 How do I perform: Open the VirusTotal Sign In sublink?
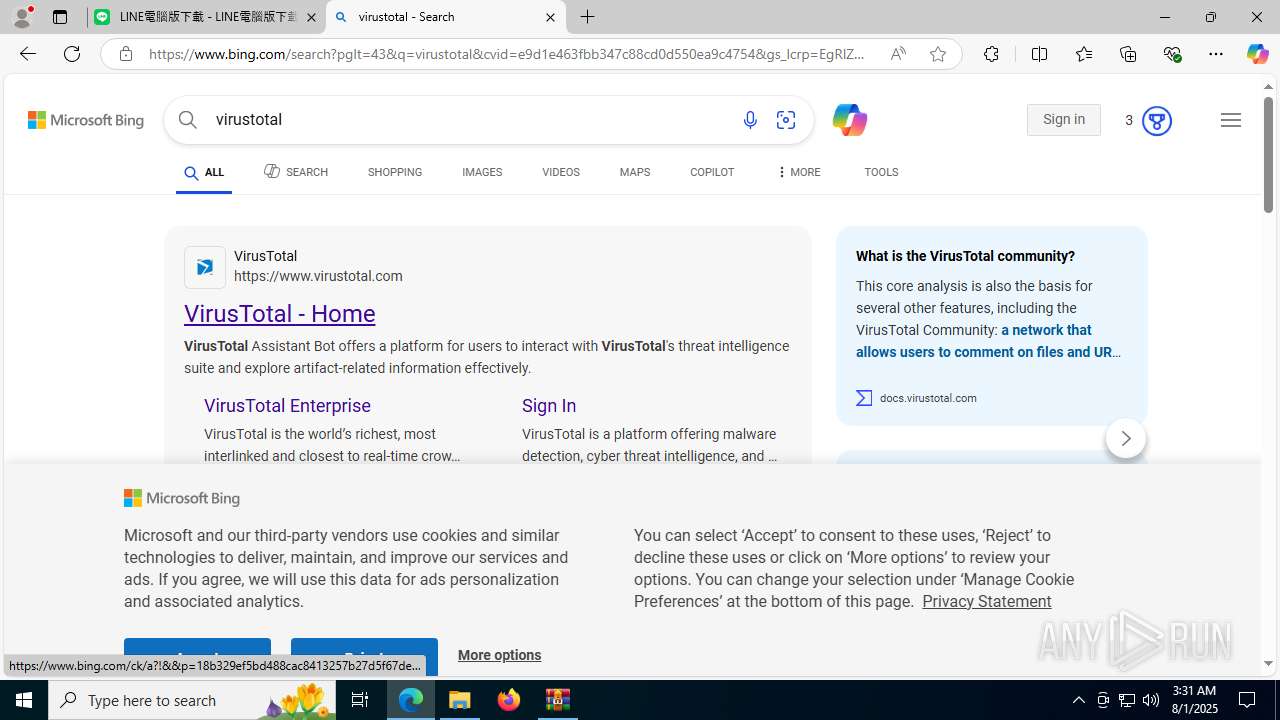(x=549, y=406)
